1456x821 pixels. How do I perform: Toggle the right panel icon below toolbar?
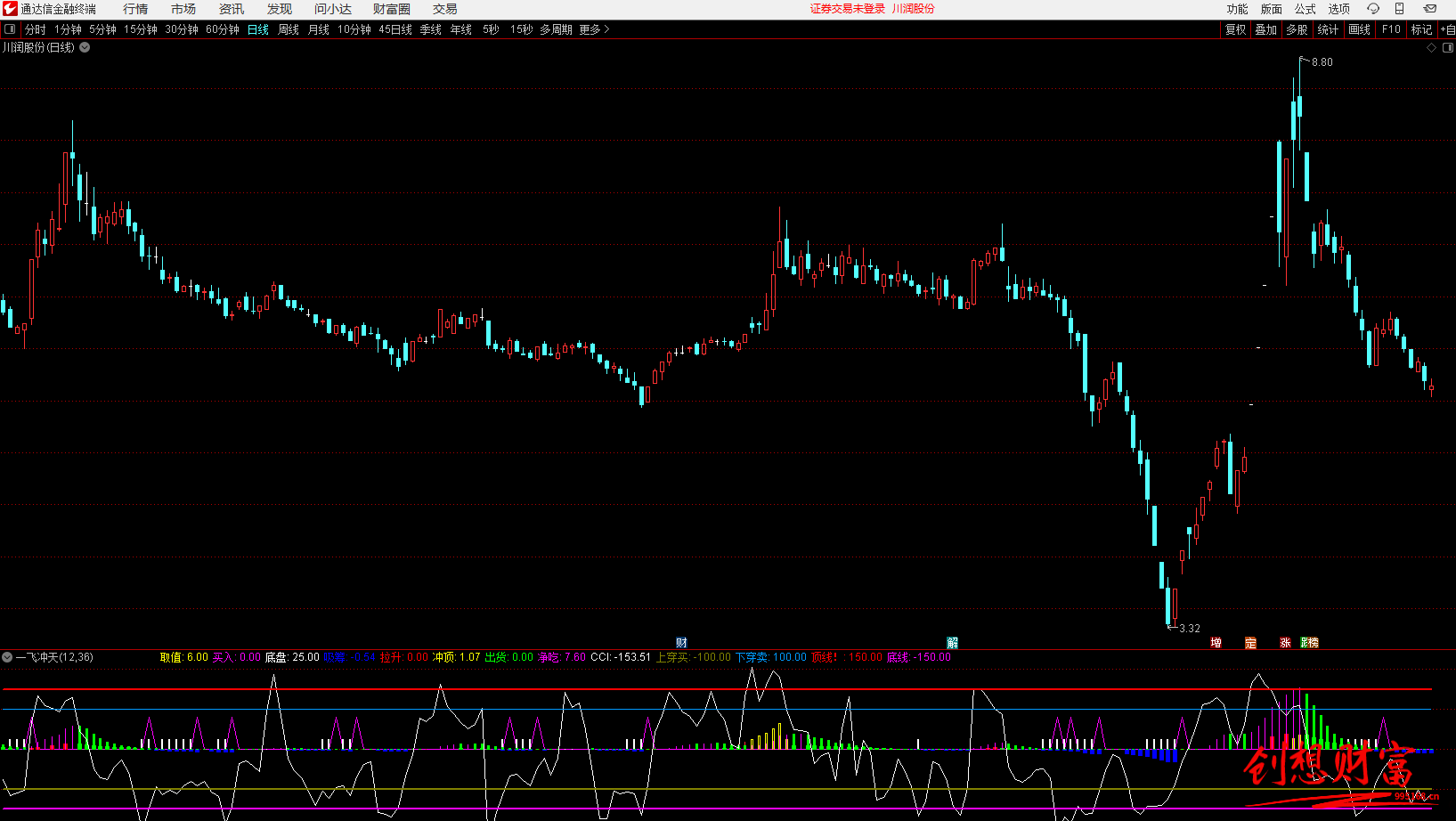tap(1448, 48)
